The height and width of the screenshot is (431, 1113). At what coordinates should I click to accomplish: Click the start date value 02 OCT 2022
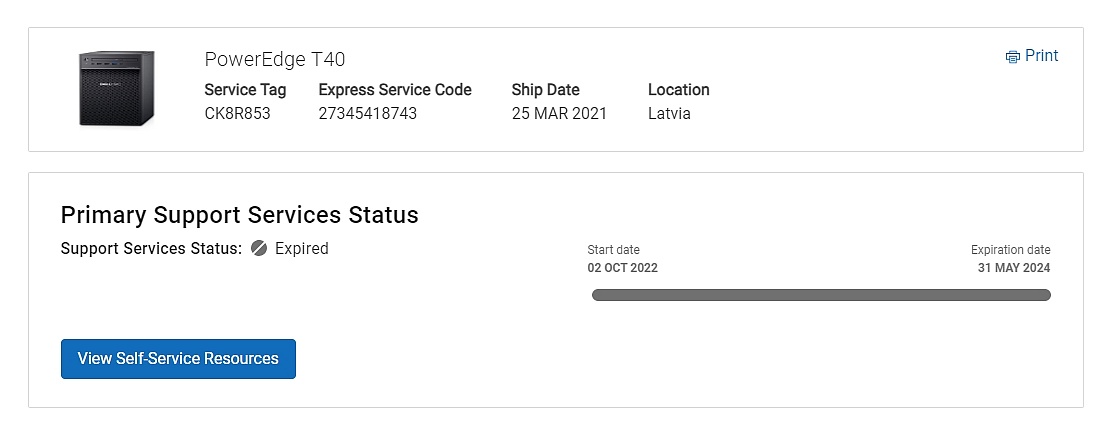click(x=622, y=268)
